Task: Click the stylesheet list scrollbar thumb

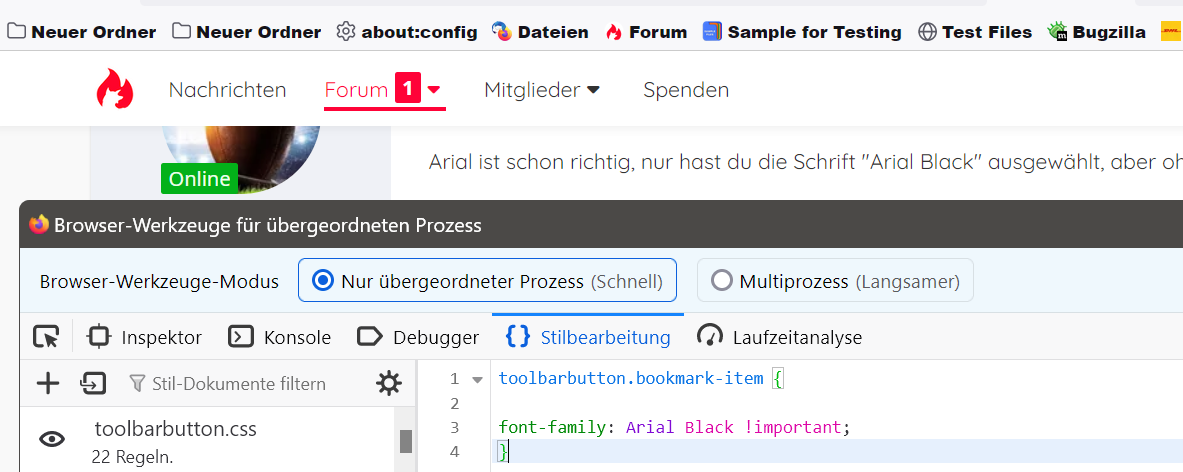Action: pos(406,441)
